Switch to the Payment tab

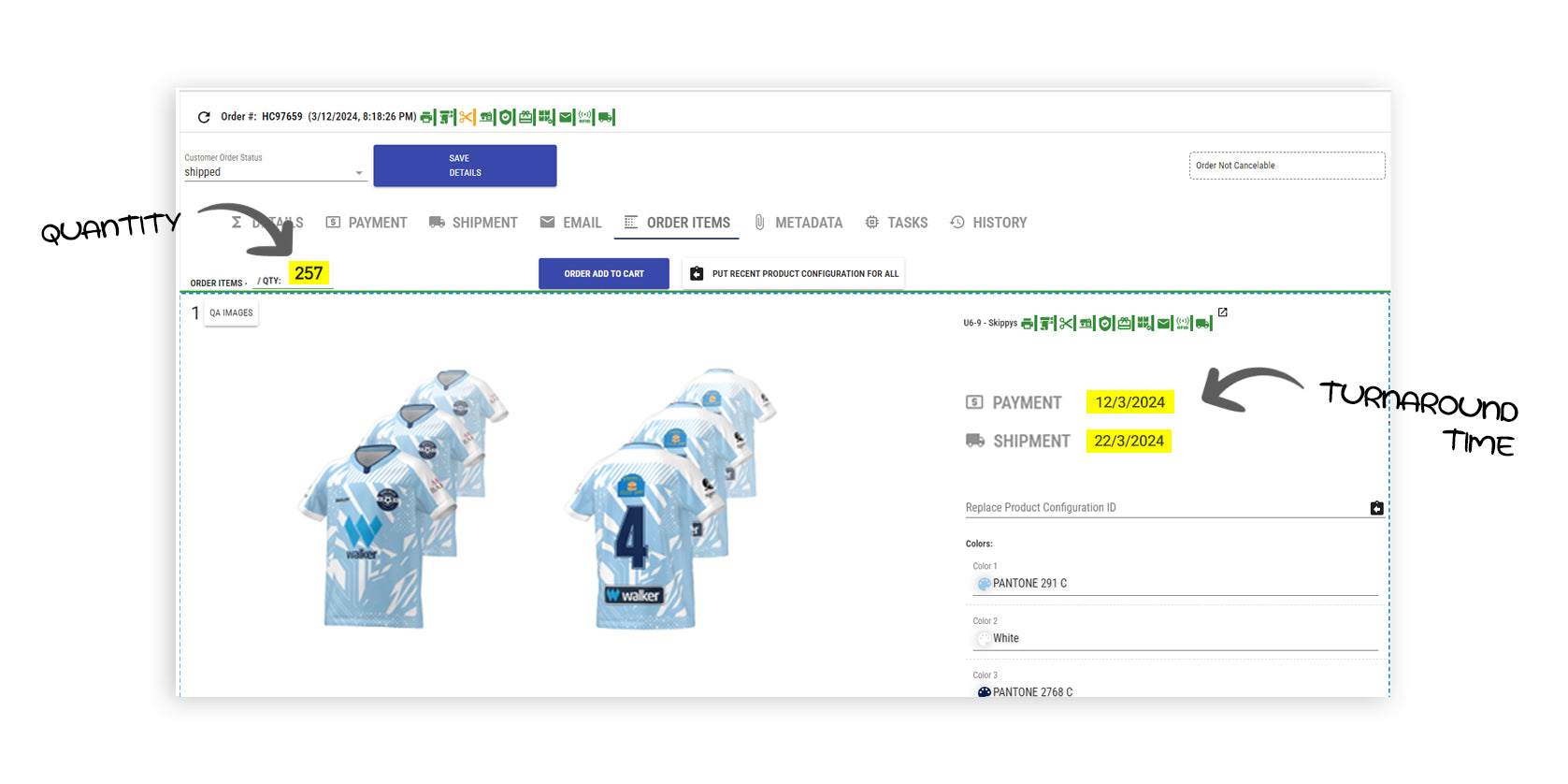[367, 223]
